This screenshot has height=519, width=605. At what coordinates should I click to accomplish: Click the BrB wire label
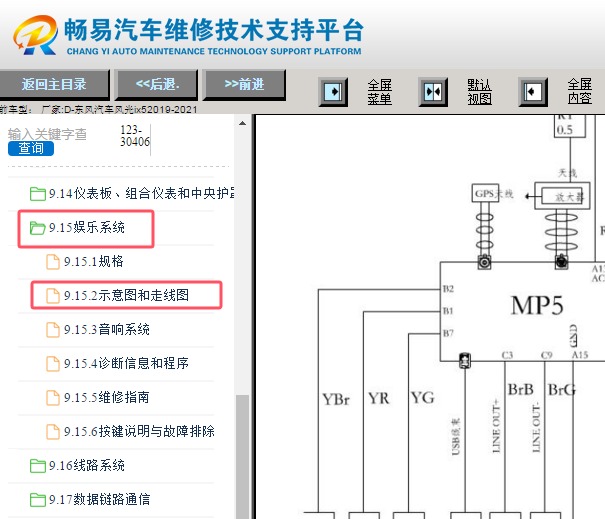click(x=521, y=389)
